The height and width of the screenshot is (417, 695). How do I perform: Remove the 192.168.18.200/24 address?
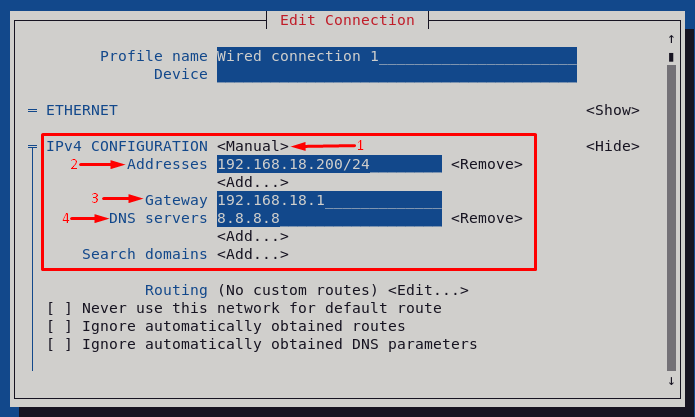coord(487,164)
